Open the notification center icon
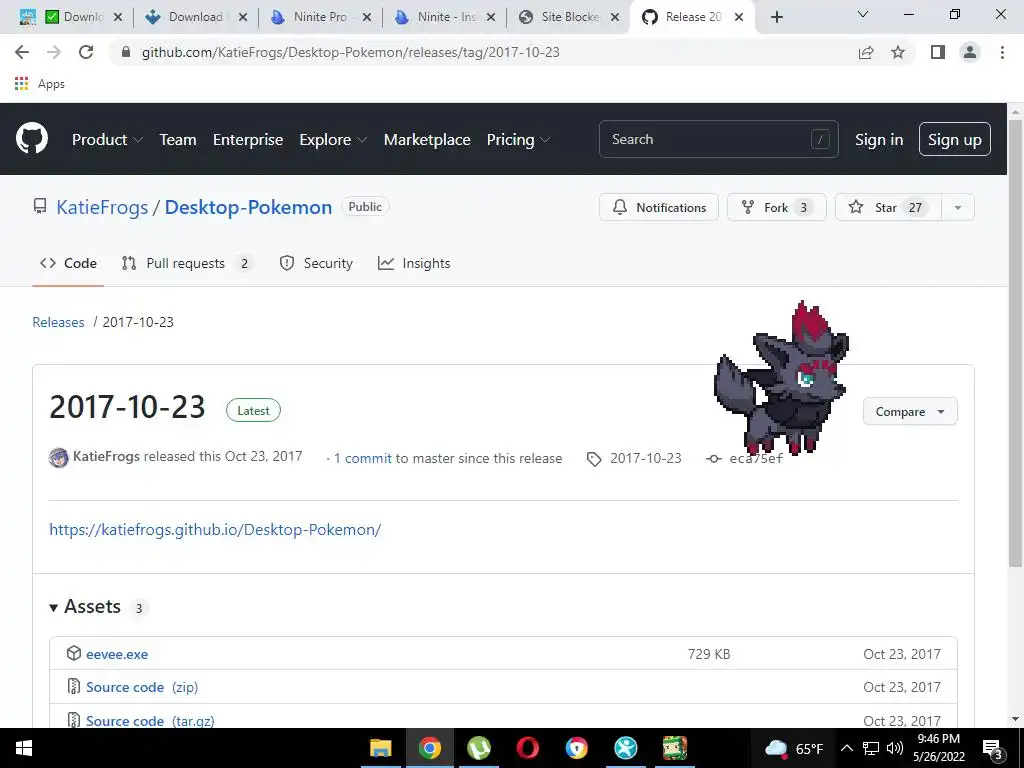The image size is (1024, 768). (992, 749)
